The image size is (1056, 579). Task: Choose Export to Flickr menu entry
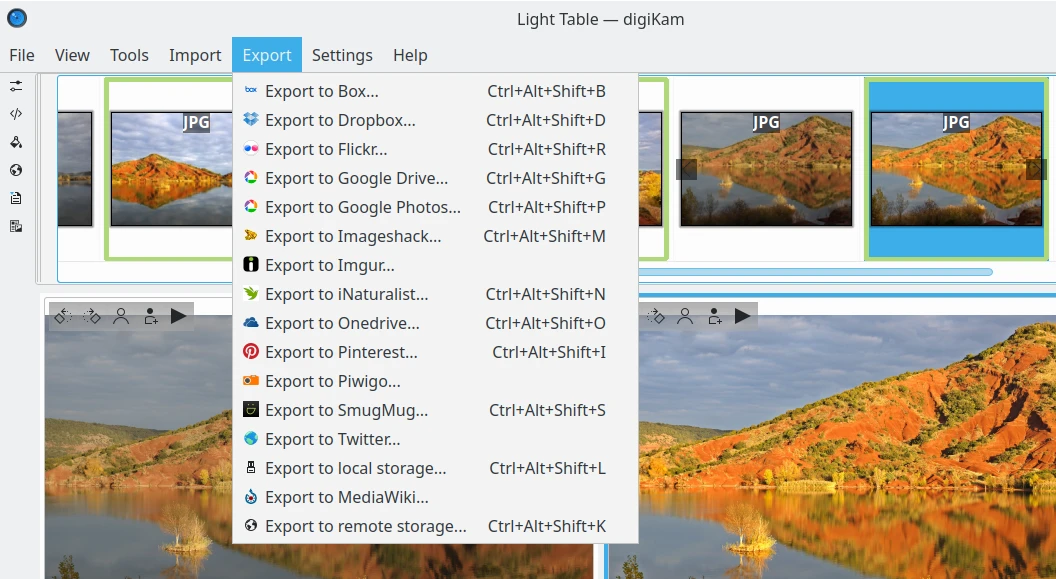tap(326, 149)
